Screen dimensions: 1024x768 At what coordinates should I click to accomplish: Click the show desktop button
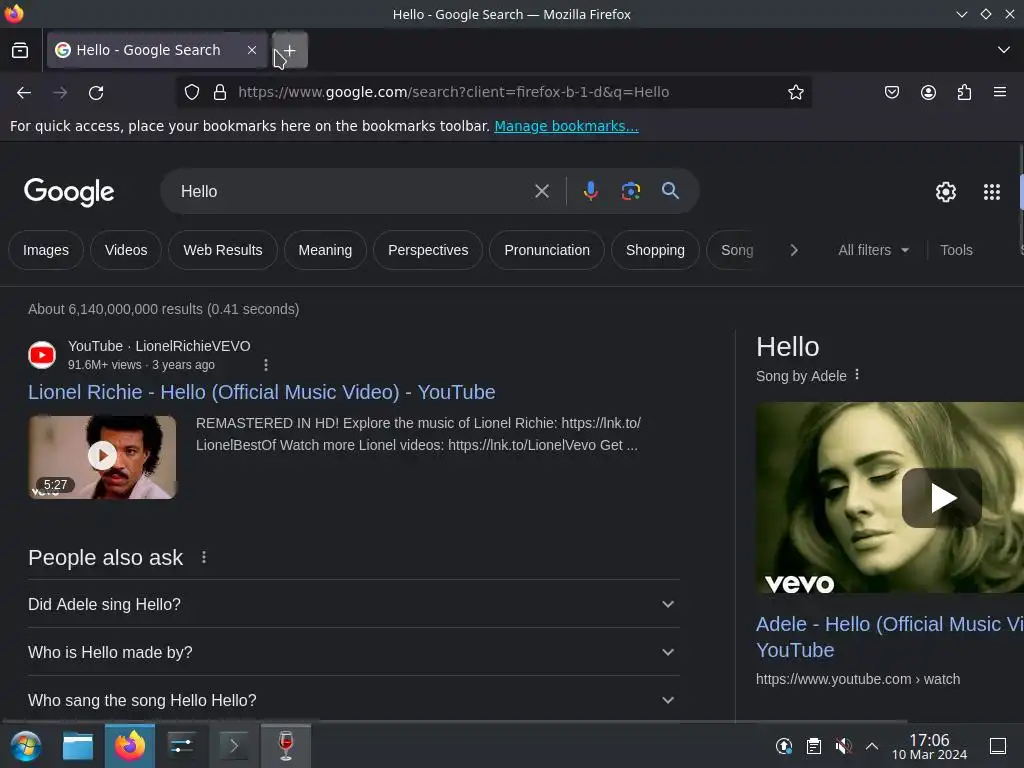[998, 746]
